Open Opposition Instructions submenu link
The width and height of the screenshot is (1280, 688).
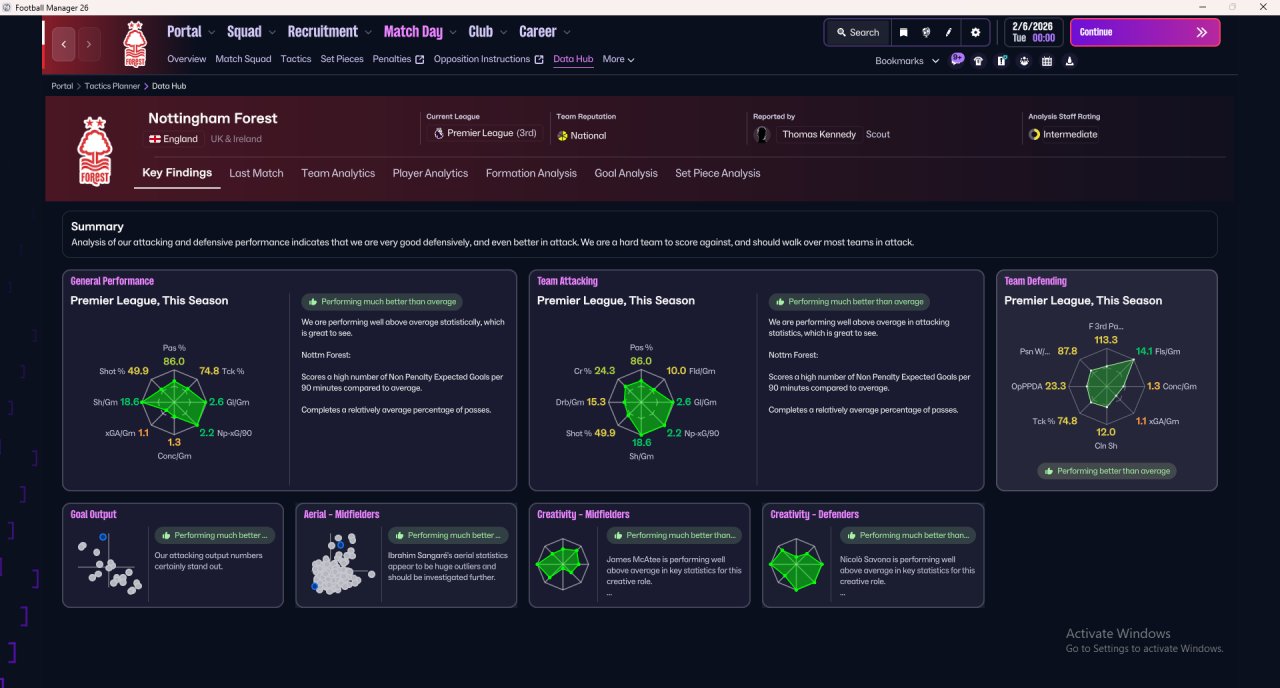pyautogui.click(x=489, y=59)
